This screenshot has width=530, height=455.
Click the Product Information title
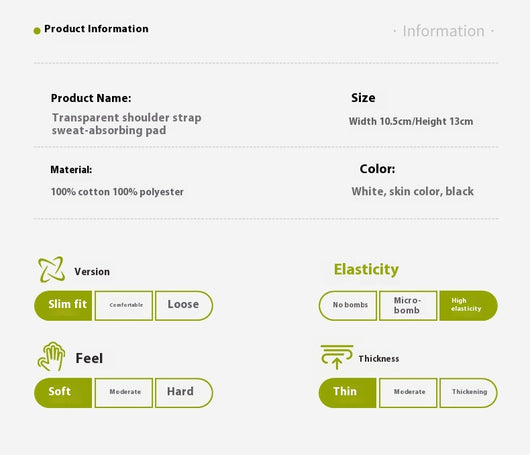(96, 29)
